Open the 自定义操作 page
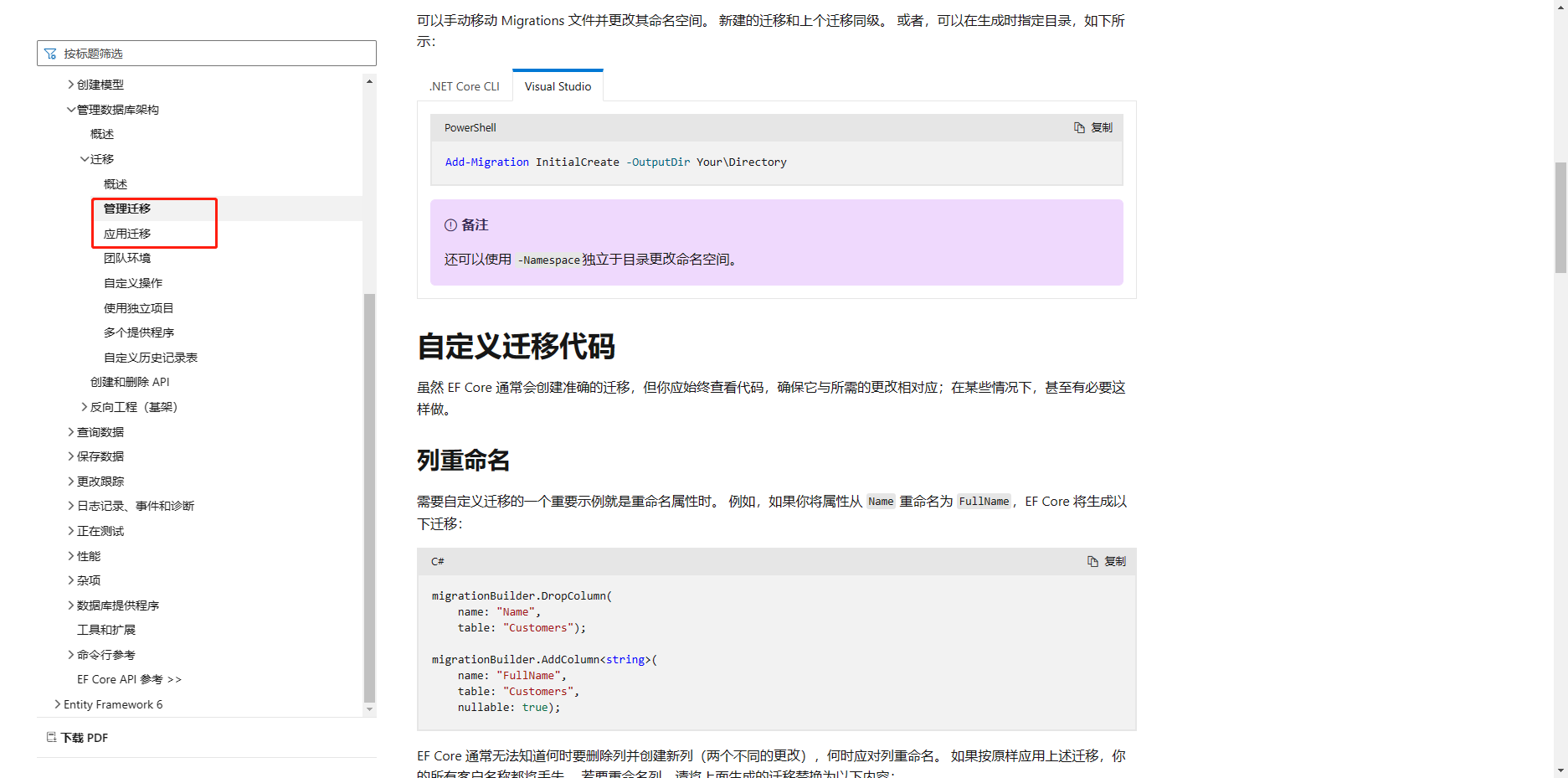This screenshot has height=778, width=1568. coord(133,283)
